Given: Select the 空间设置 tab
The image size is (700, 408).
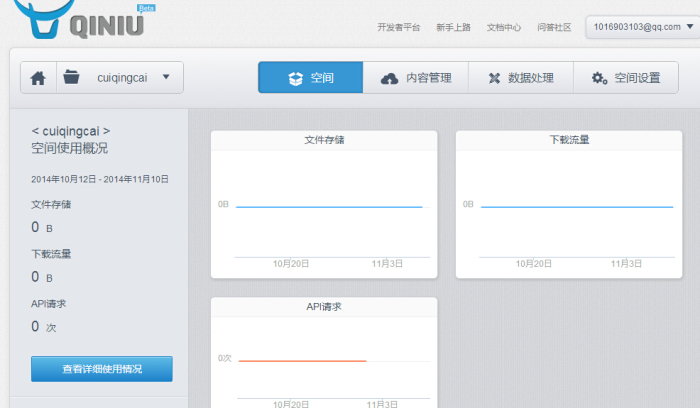Looking at the screenshot, I should click(x=627, y=77).
